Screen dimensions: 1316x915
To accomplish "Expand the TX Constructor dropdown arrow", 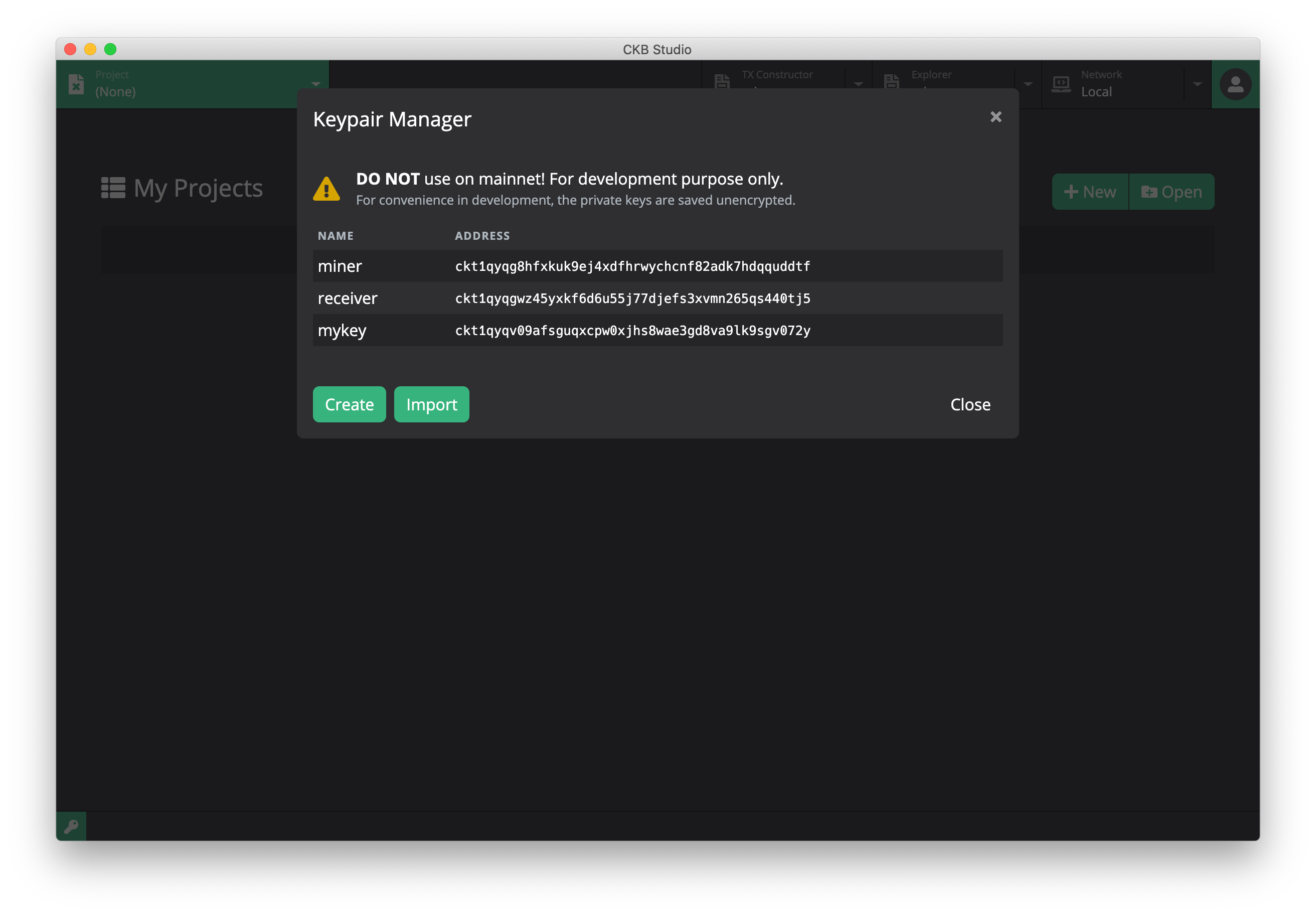I will click(858, 84).
